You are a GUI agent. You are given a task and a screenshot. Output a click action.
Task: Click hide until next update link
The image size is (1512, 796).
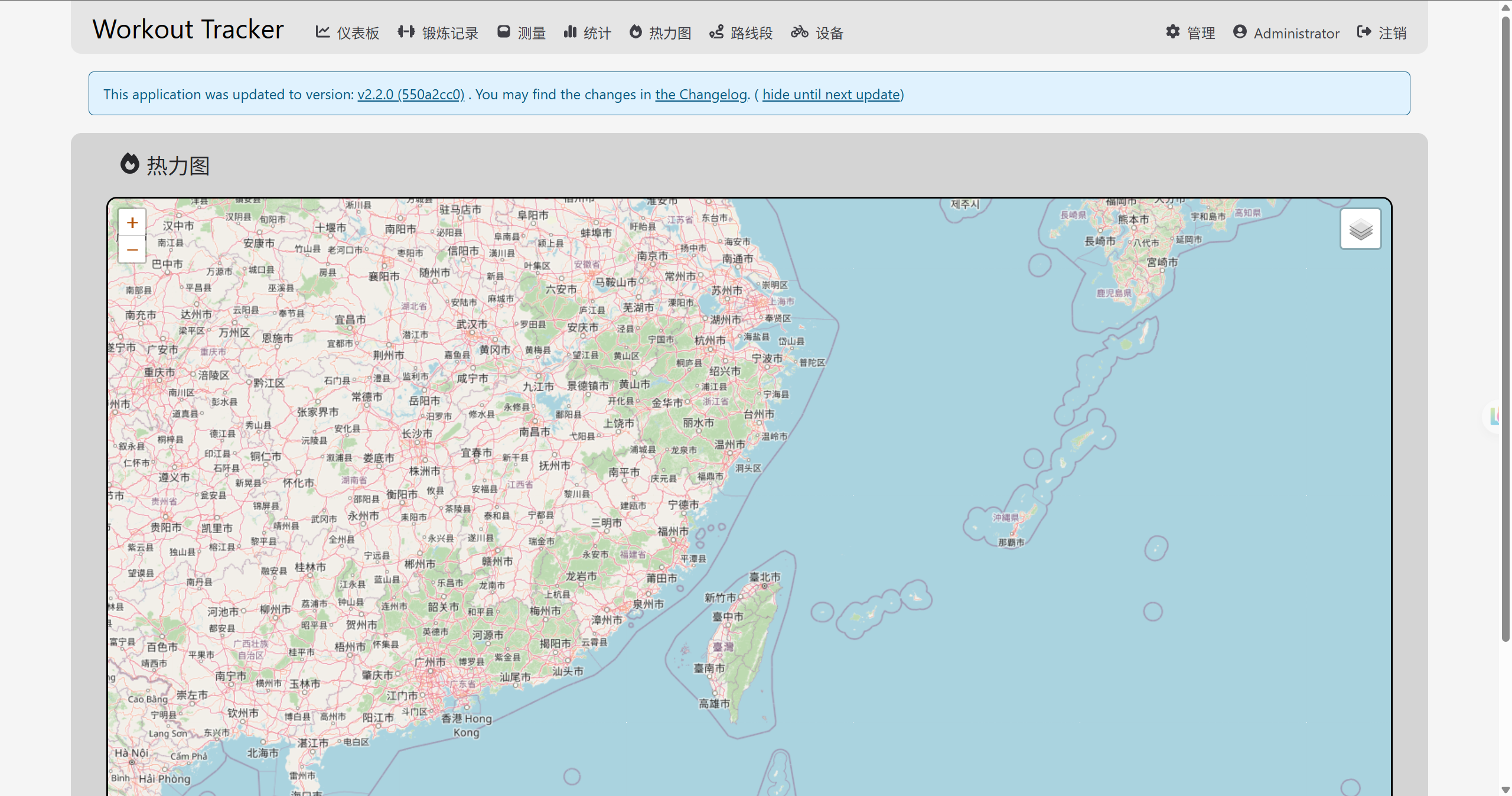click(832, 95)
